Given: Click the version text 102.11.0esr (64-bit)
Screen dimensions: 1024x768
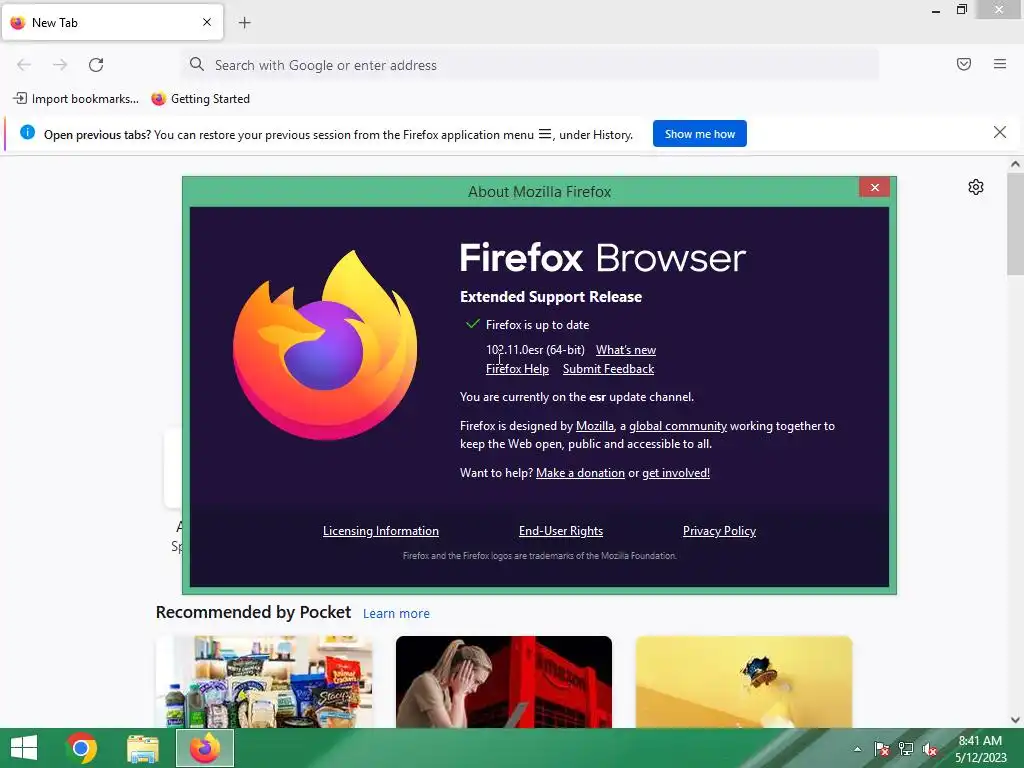Looking at the screenshot, I should pyautogui.click(x=535, y=350).
